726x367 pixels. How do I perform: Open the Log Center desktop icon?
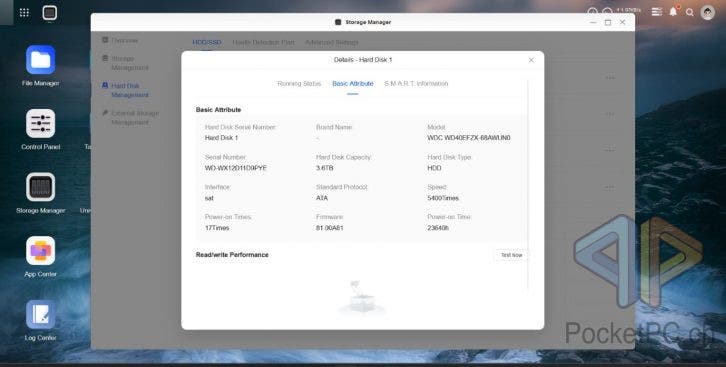(40, 314)
